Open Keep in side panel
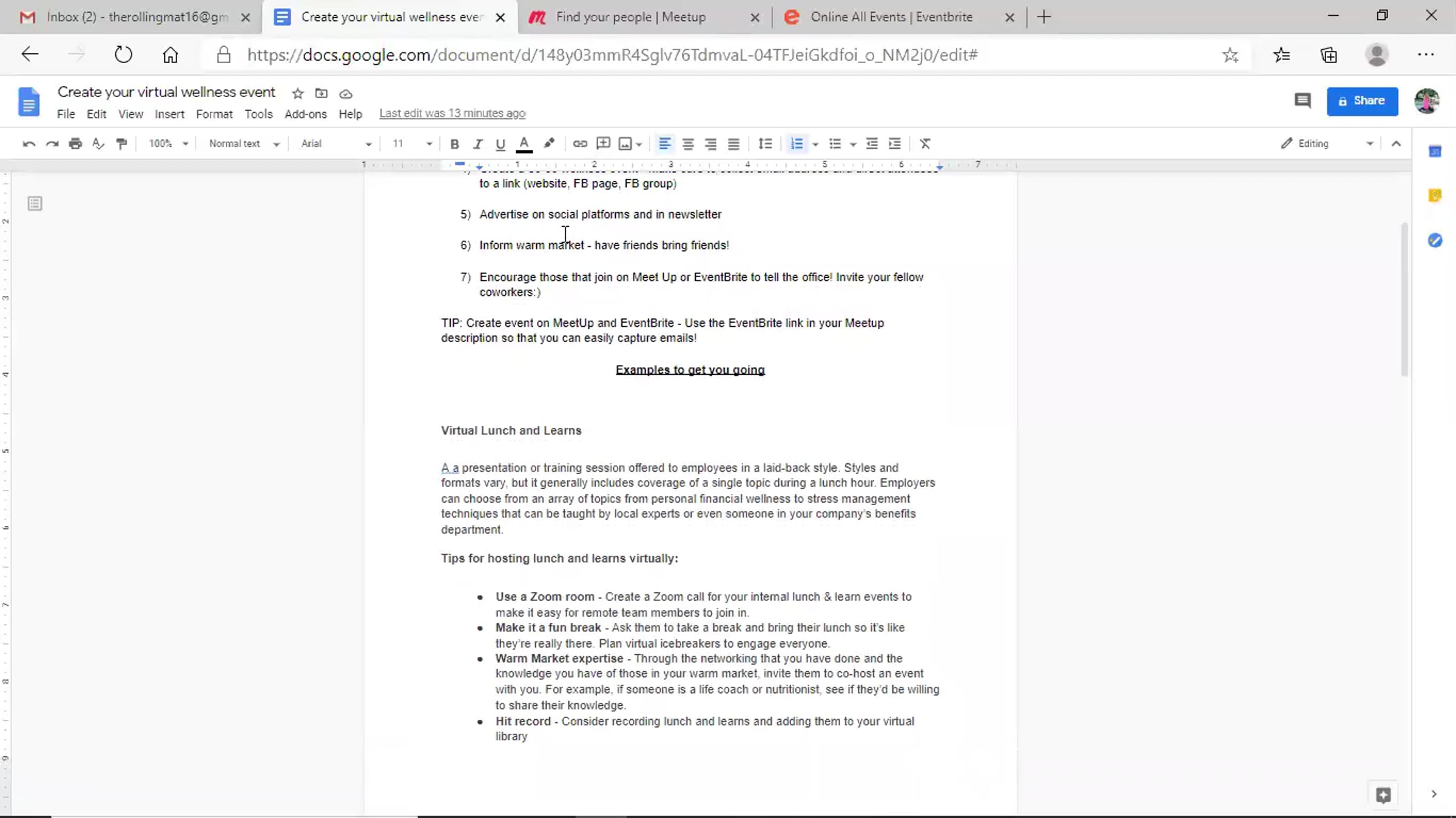Viewport: 1456px width, 818px height. (1434, 195)
